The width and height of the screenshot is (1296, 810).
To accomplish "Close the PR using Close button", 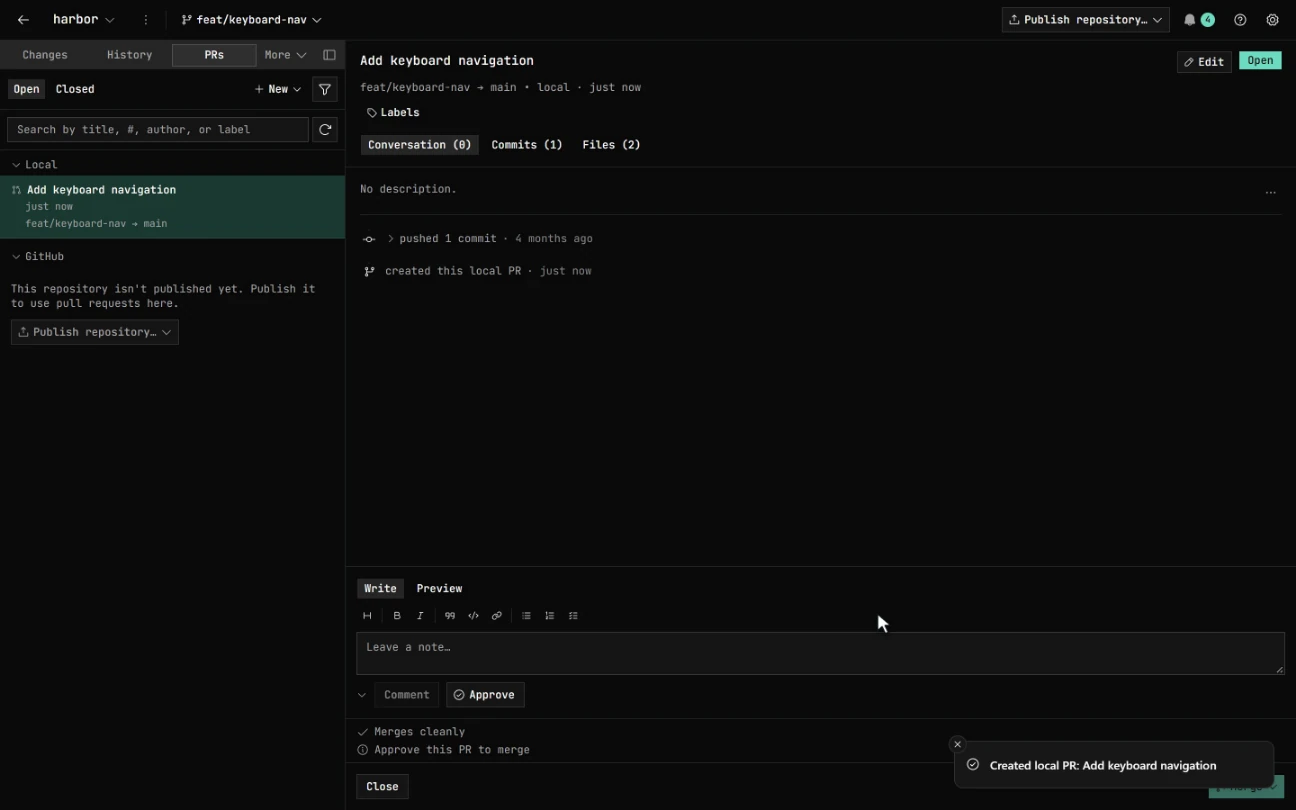I will 382,787.
